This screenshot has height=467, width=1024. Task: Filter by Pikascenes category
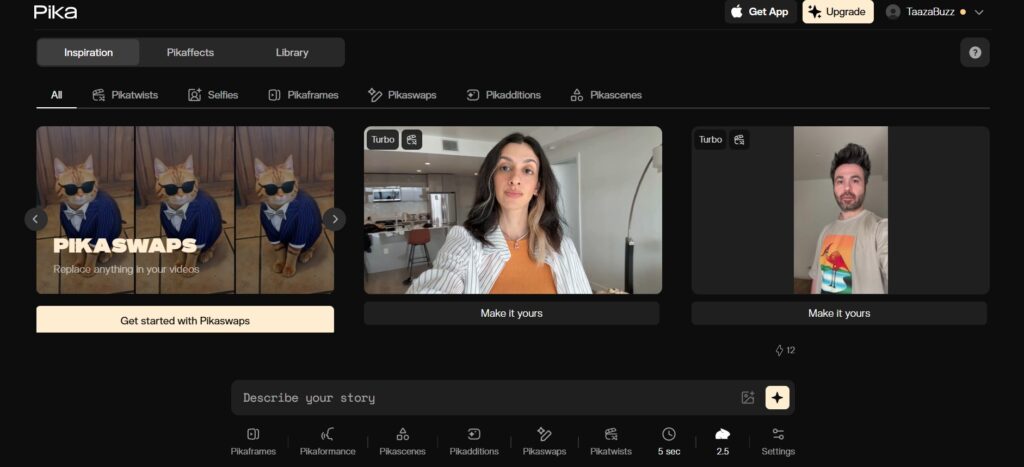pos(606,95)
